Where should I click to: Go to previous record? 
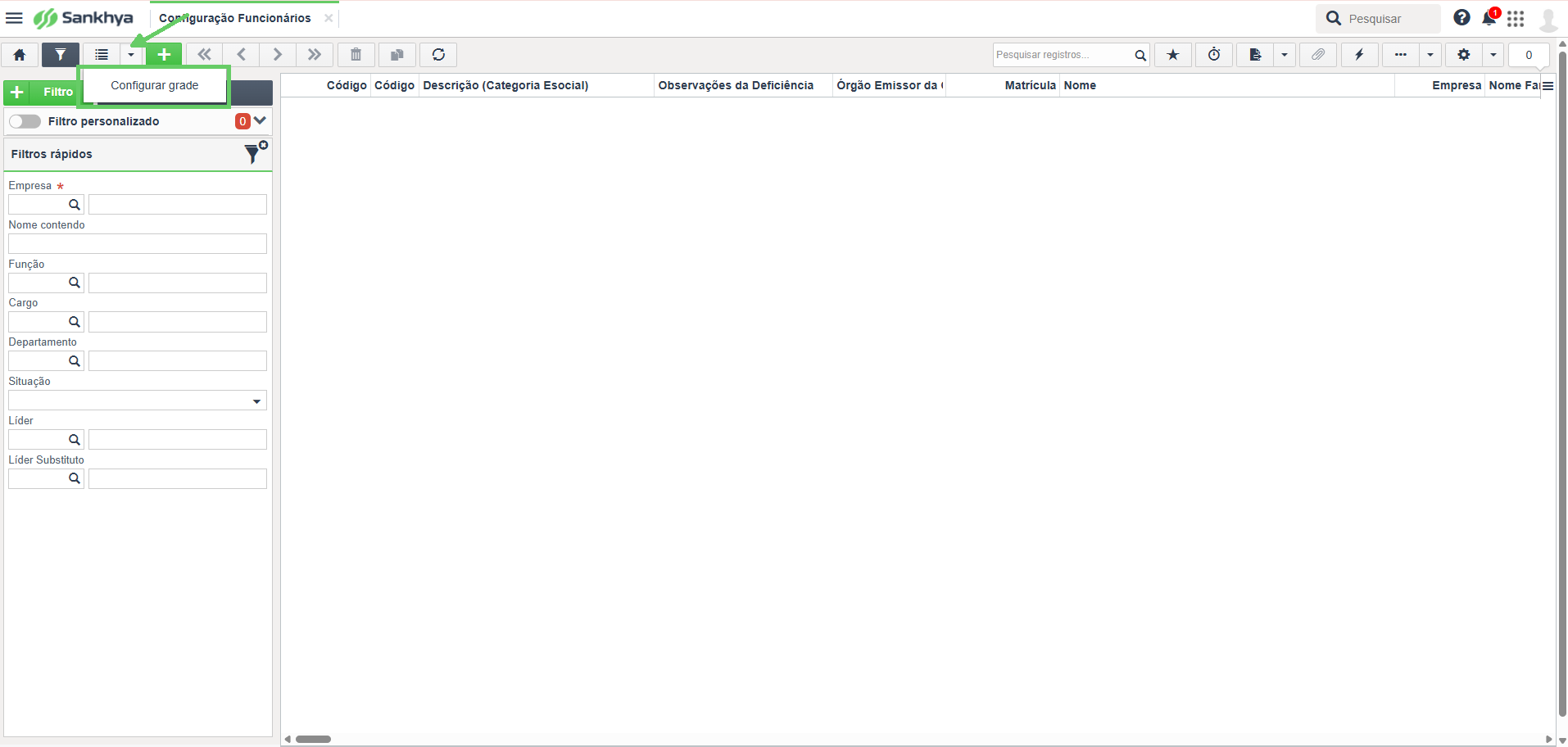click(241, 55)
